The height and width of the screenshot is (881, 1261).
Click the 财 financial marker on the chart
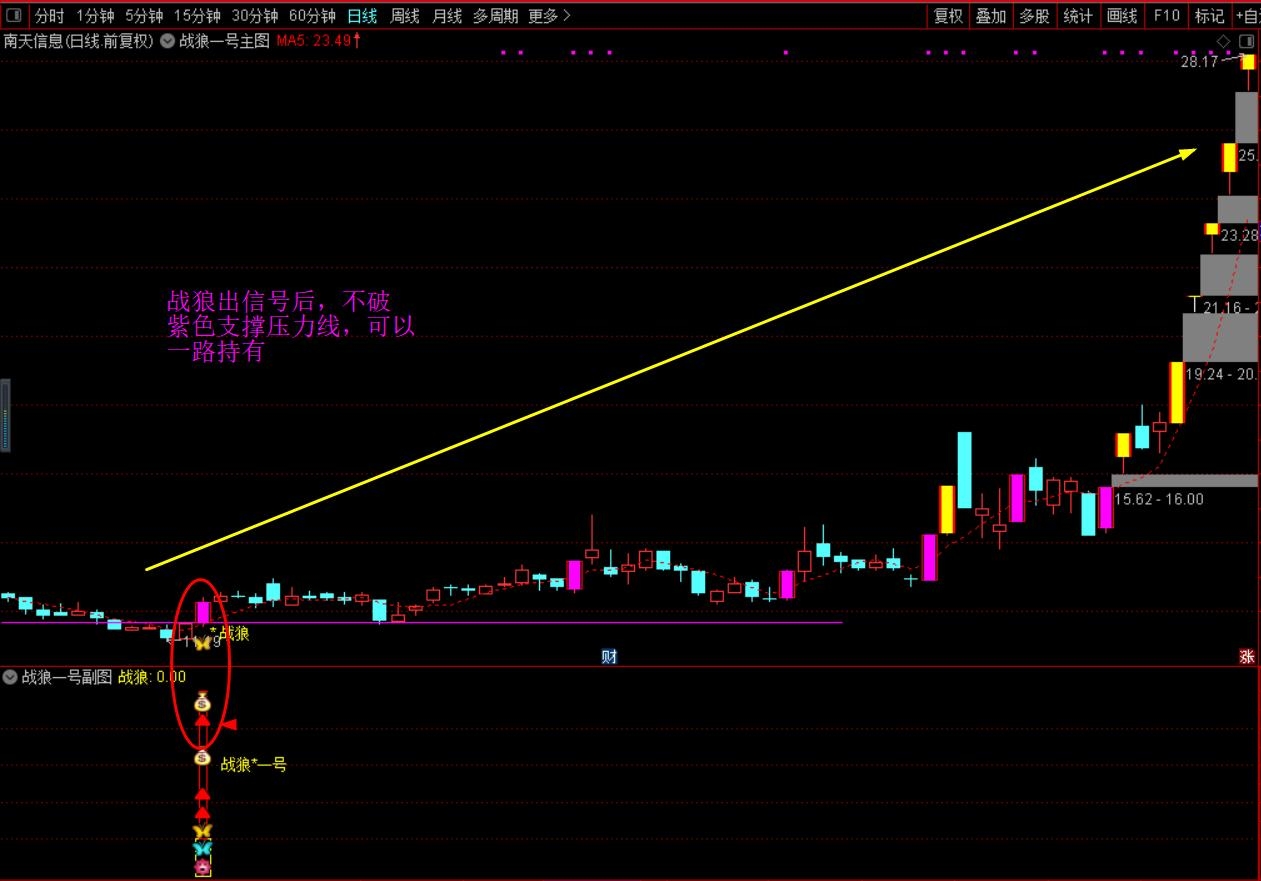tap(608, 656)
